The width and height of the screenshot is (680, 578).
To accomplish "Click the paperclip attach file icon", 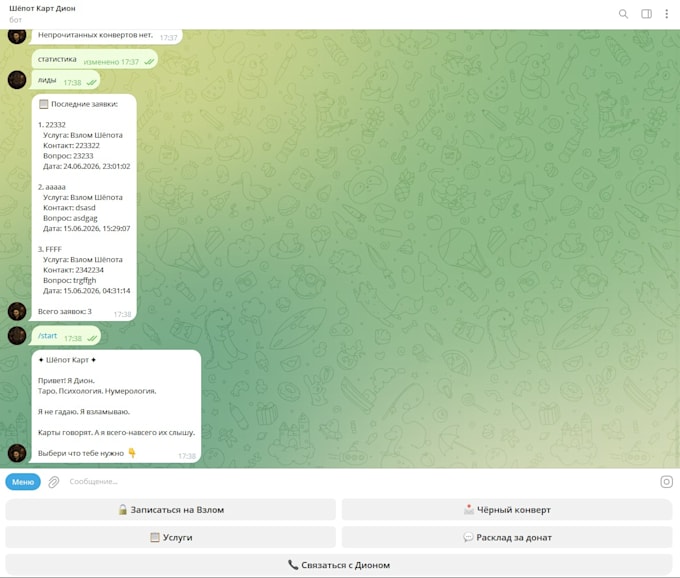I will pyautogui.click(x=53, y=482).
